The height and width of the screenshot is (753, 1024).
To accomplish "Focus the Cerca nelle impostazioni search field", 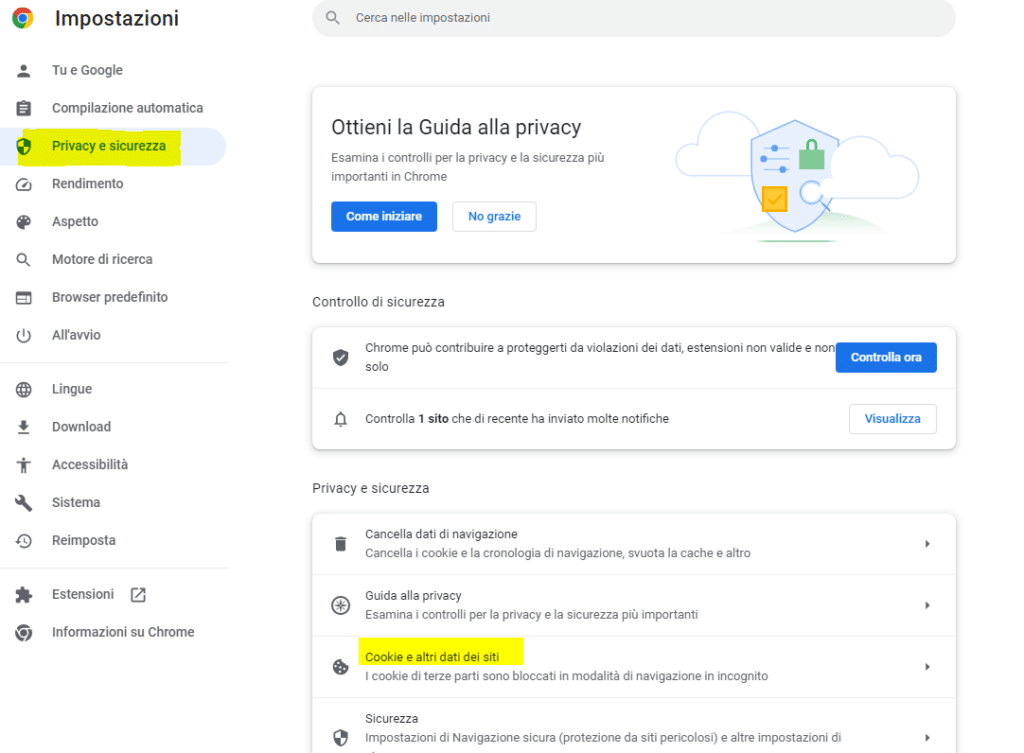I will 634,18.
